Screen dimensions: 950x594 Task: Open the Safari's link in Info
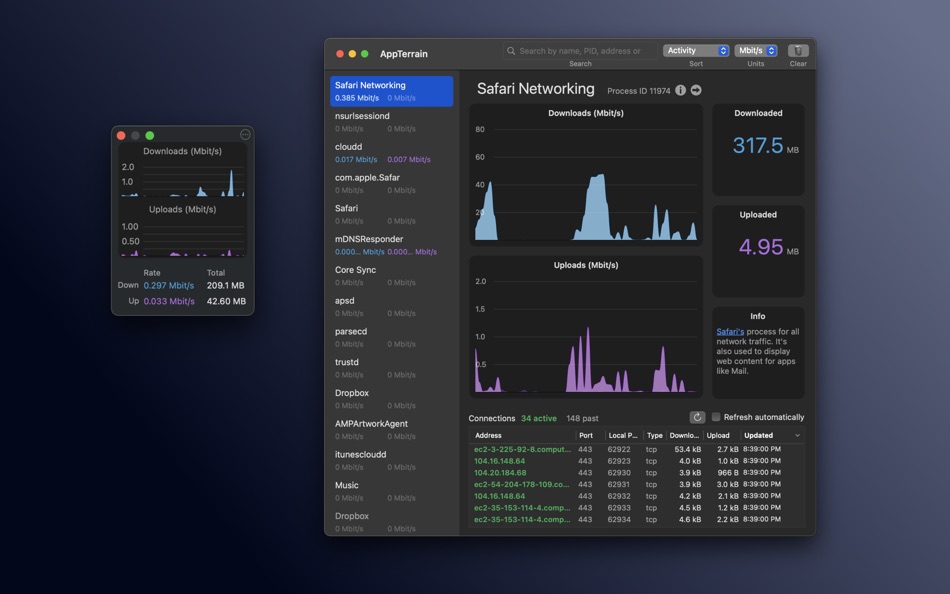coord(730,332)
